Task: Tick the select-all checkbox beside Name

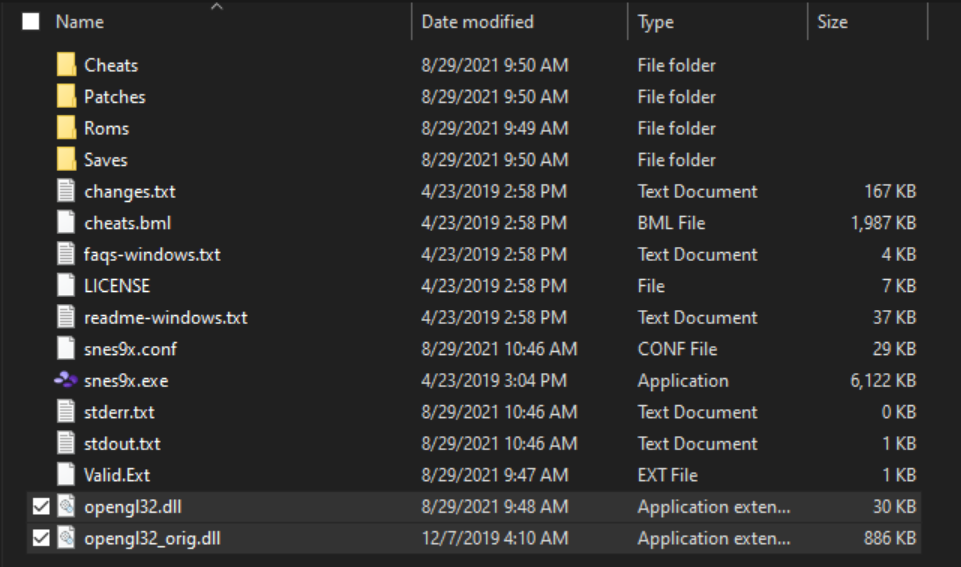Action: click(31, 21)
